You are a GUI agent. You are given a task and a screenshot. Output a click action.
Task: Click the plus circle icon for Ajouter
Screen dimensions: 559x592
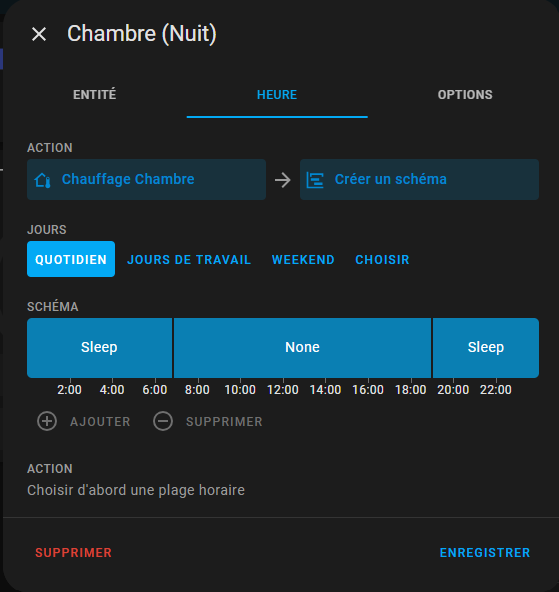[x=47, y=421]
